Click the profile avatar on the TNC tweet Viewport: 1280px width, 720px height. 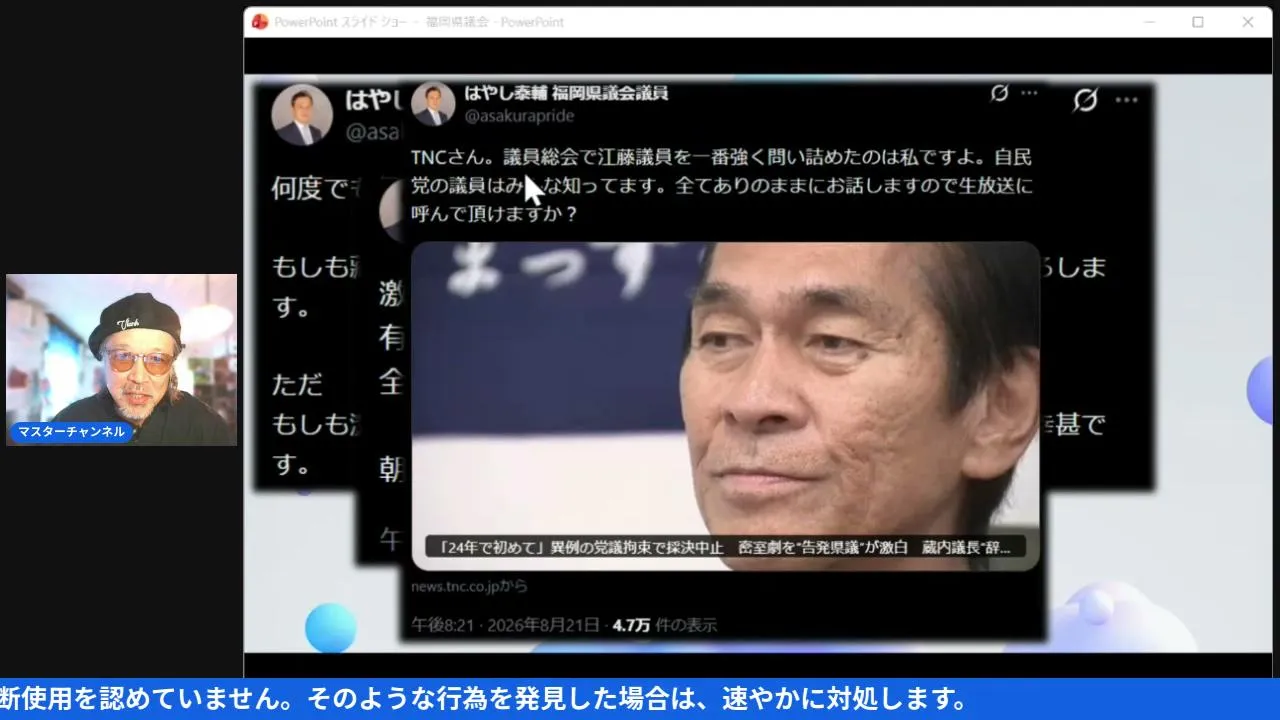pos(433,104)
